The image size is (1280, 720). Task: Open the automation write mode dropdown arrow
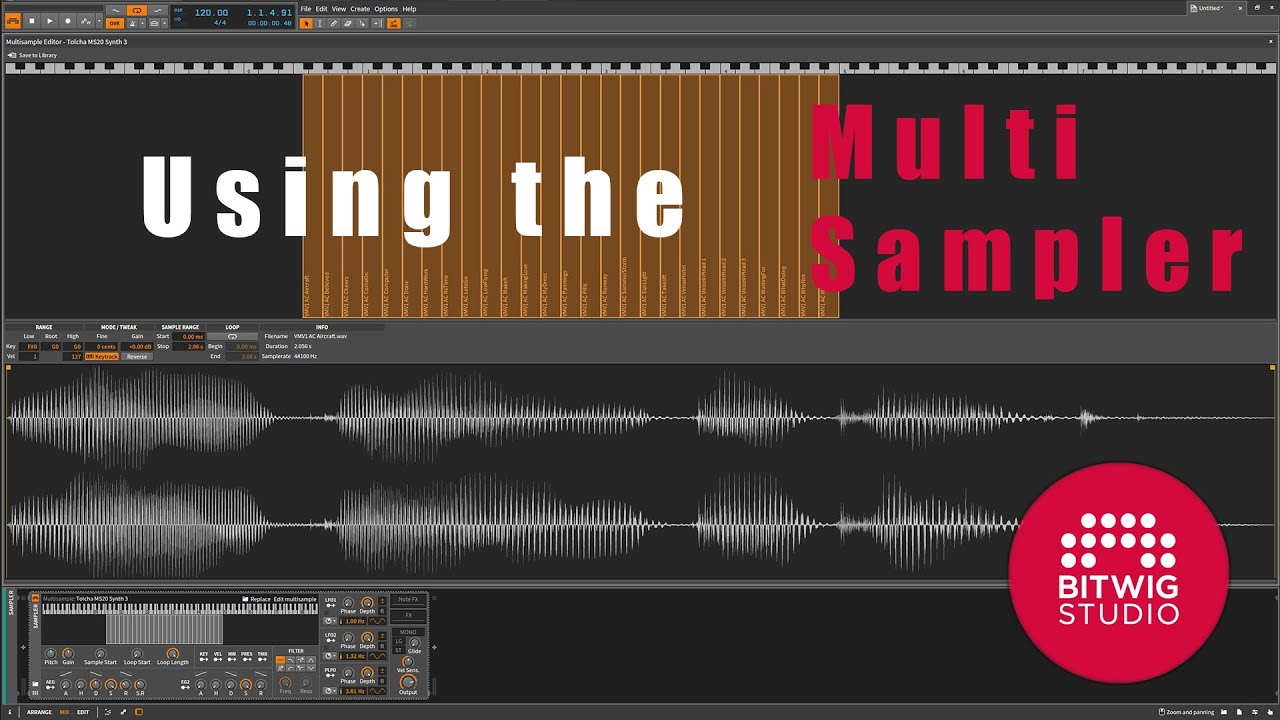[99, 21]
